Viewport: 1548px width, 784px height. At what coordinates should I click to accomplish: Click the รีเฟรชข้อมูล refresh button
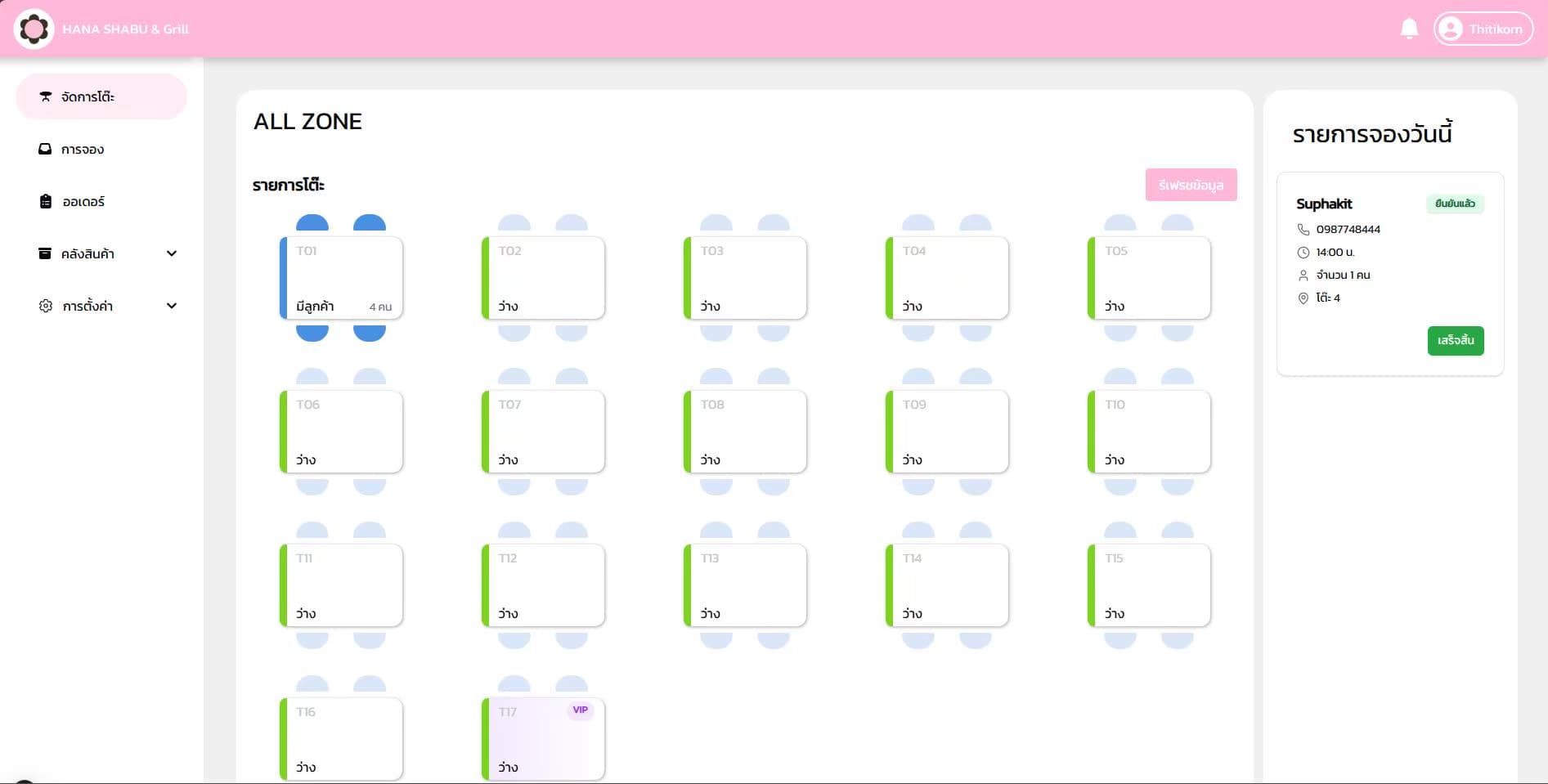(x=1191, y=185)
